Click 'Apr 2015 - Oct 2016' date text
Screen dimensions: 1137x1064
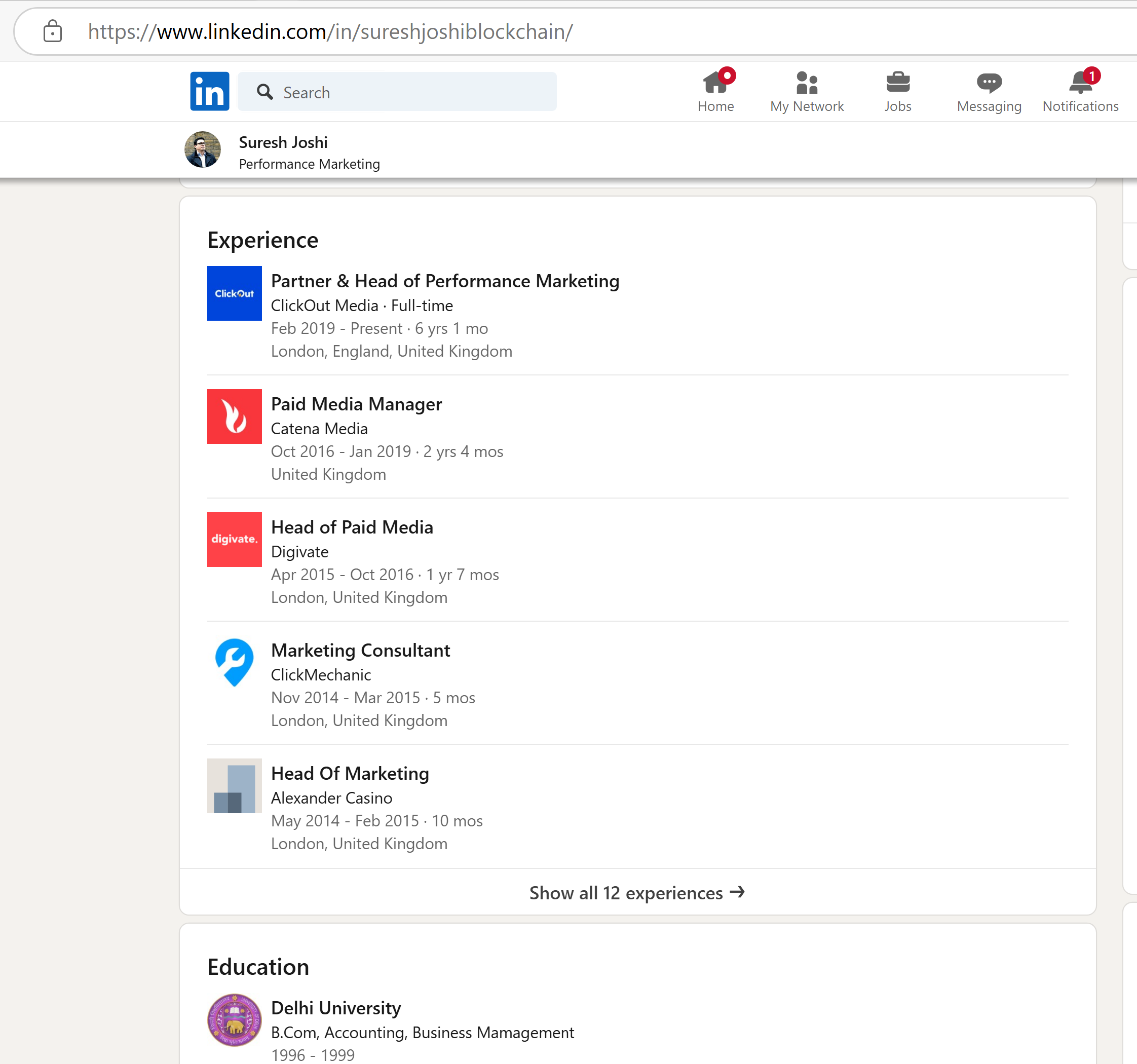pos(342,575)
